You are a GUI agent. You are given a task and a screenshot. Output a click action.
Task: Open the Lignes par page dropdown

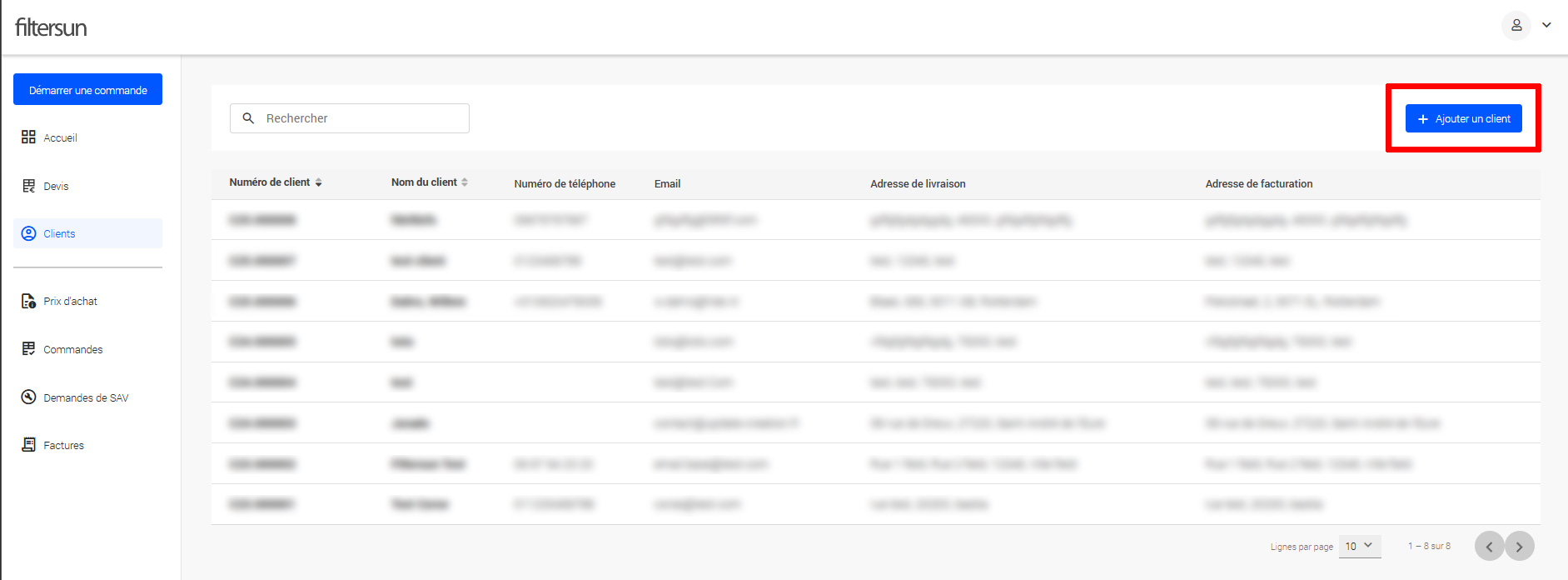[x=1359, y=547]
